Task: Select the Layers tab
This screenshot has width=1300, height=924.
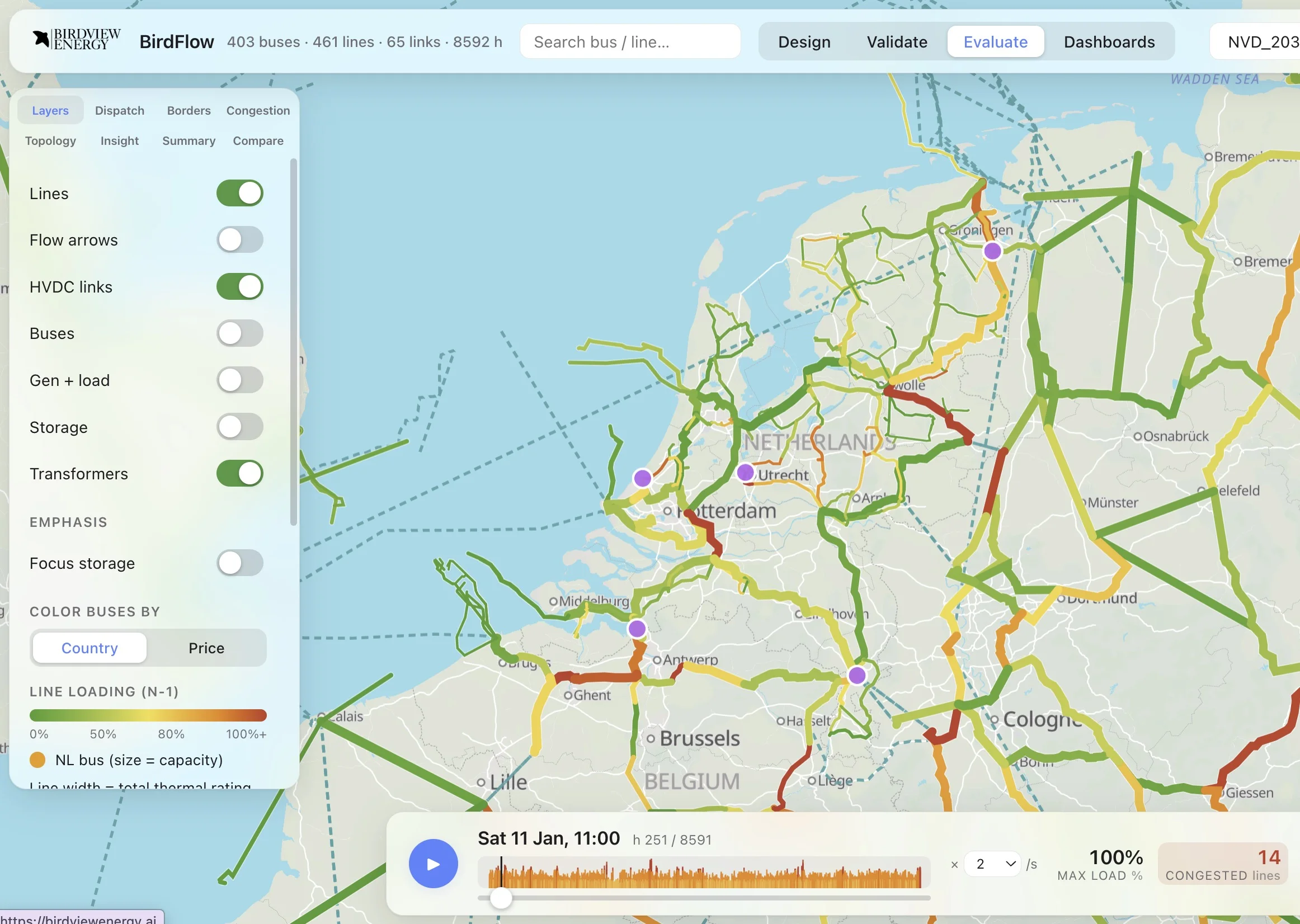Action: coord(51,110)
